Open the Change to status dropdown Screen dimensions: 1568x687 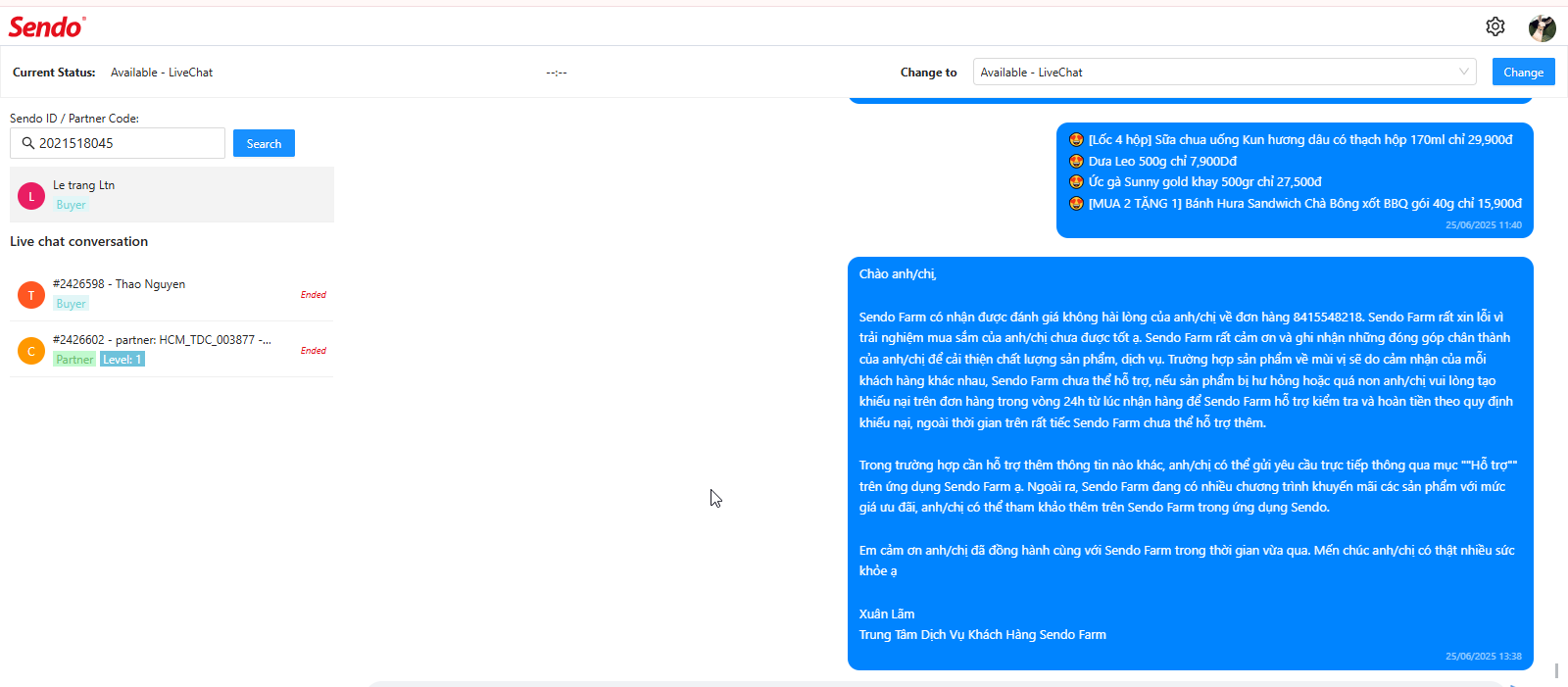1224,72
